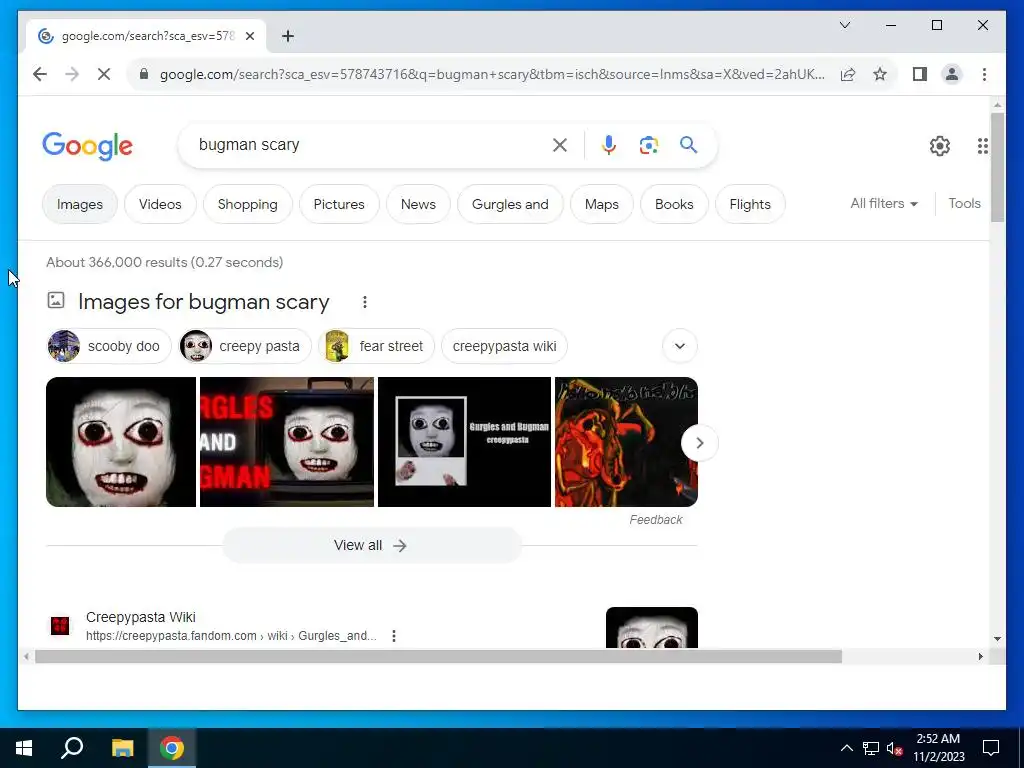Close the google.com search tab
The width and height of the screenshot is (1024, 768).
(x=249, y=36)
